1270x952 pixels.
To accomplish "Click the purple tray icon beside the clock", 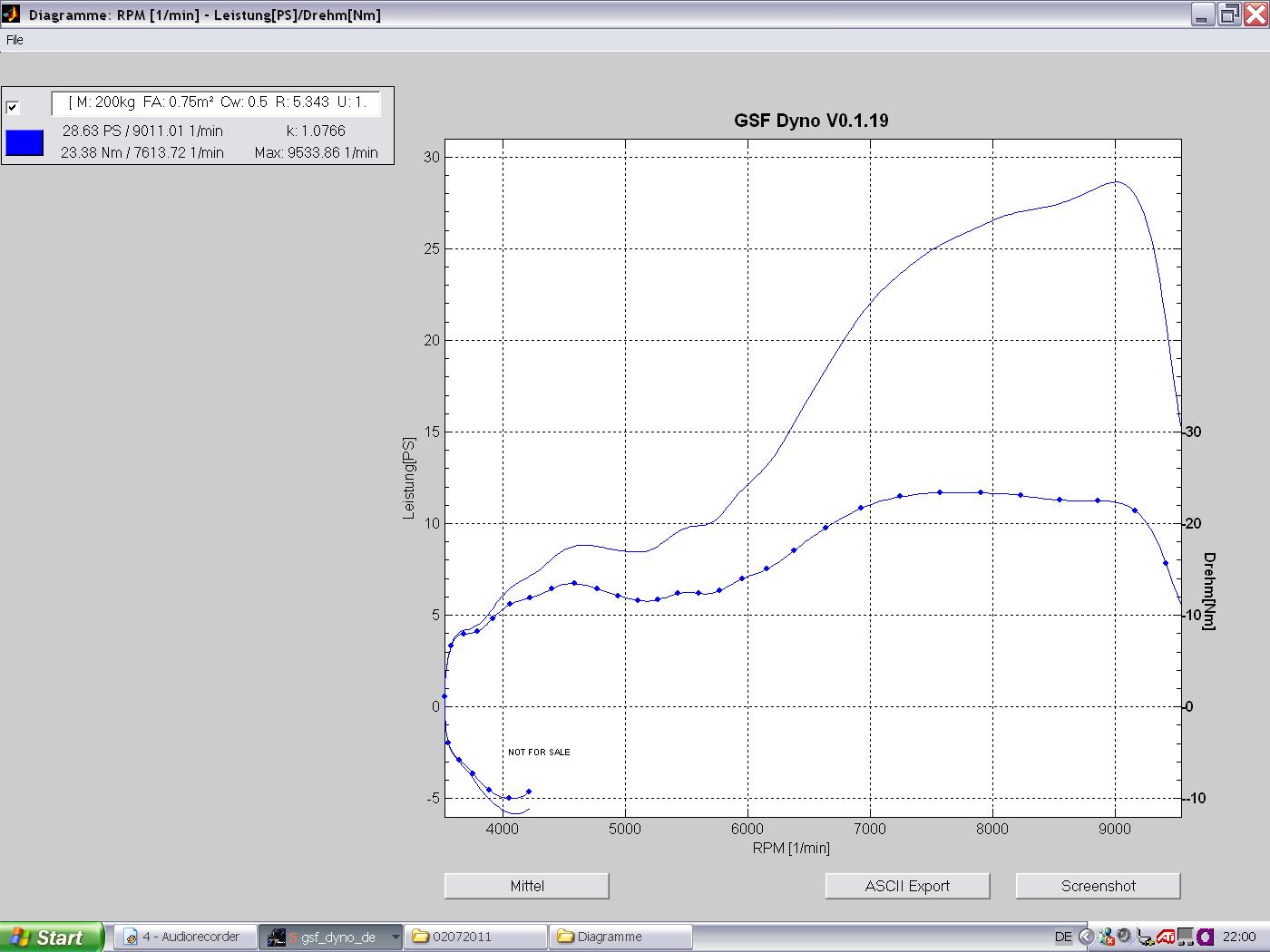I will [1205, 937].
